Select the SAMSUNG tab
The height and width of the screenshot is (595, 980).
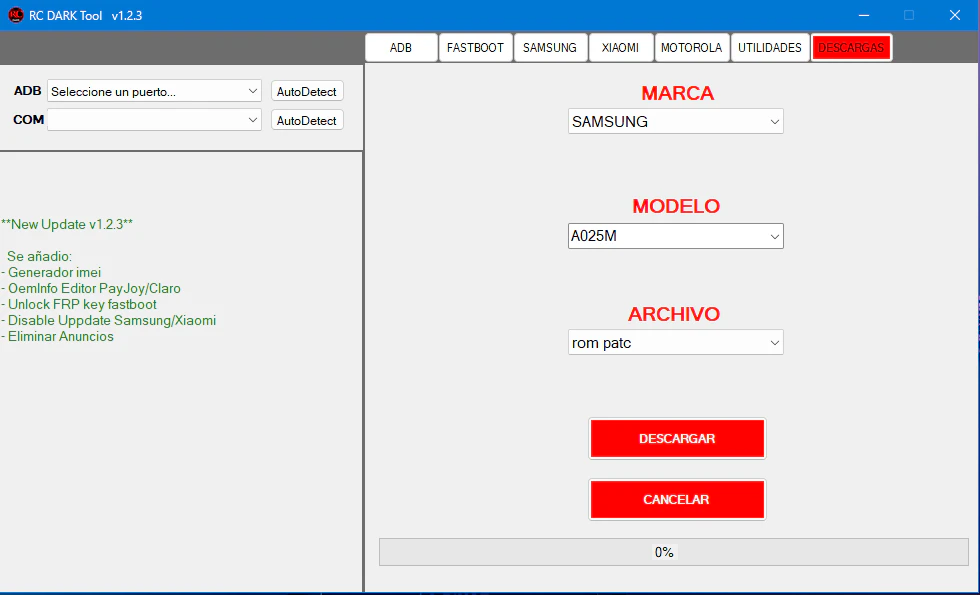click(x=550, y=48)
